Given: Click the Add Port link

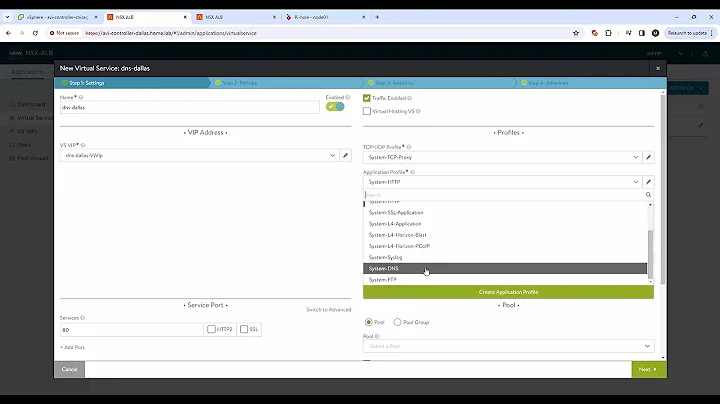Looking at the screenshot, I should tap(73, 347).
